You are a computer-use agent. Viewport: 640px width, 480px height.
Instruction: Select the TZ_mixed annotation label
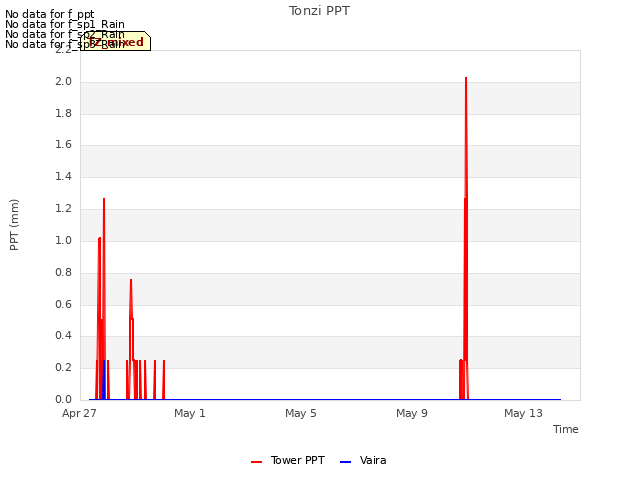[116, 41]
